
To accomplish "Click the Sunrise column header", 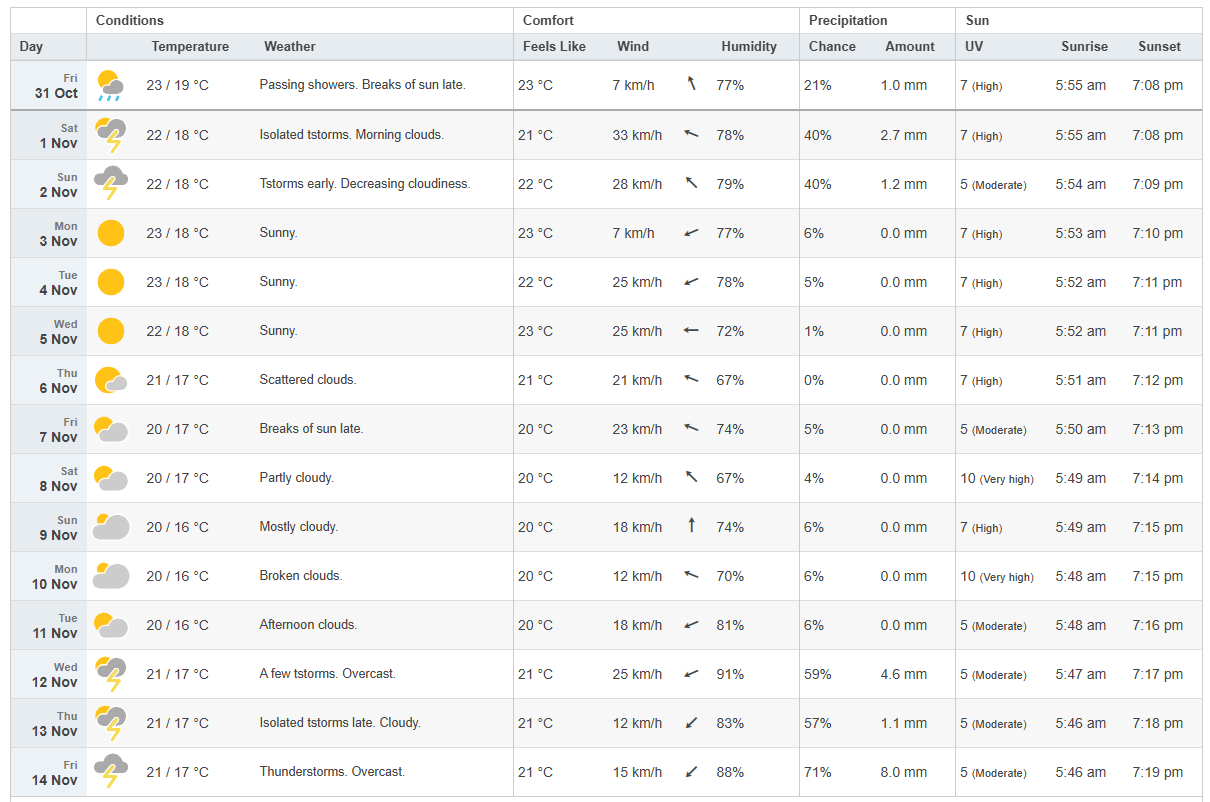I will coord(1084,46).
